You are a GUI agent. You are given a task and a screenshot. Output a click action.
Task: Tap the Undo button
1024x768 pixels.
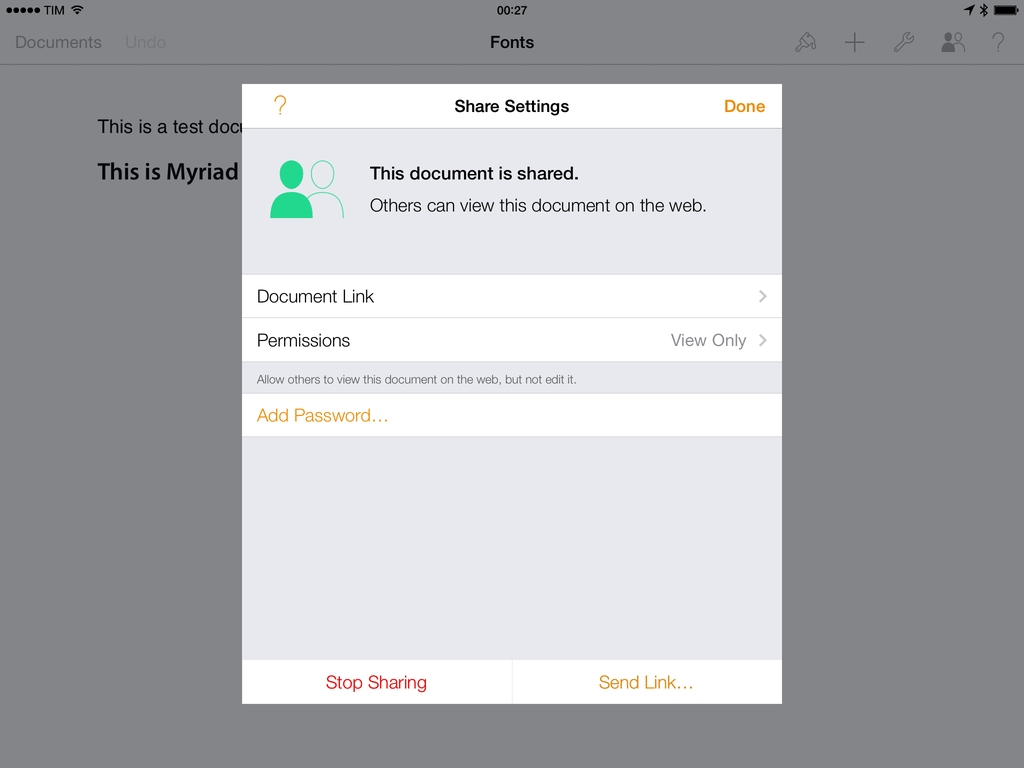tap(145, 42)
